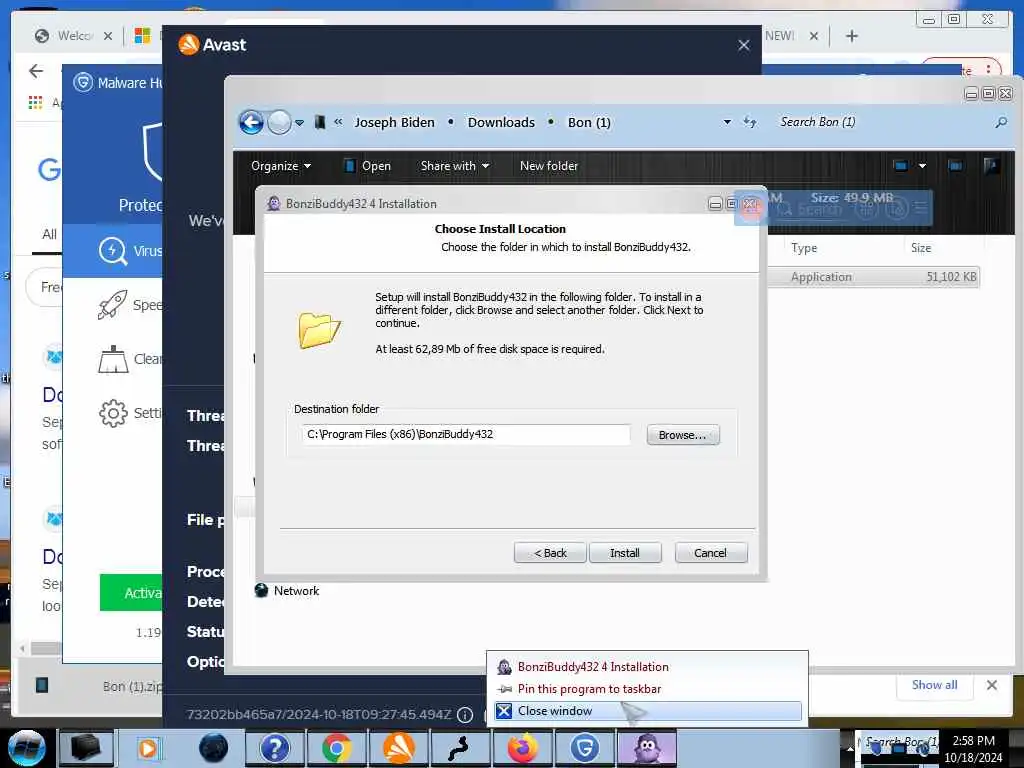
Task: Select the Application file row
Action: pos(874,277)
